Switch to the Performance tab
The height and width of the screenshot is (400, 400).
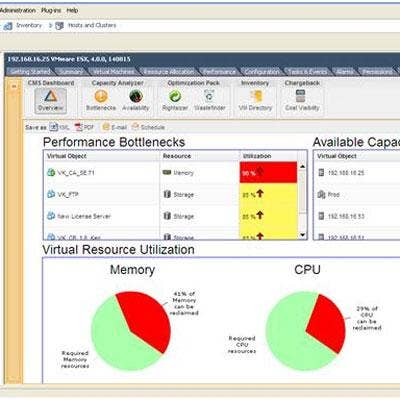(219, 72)
